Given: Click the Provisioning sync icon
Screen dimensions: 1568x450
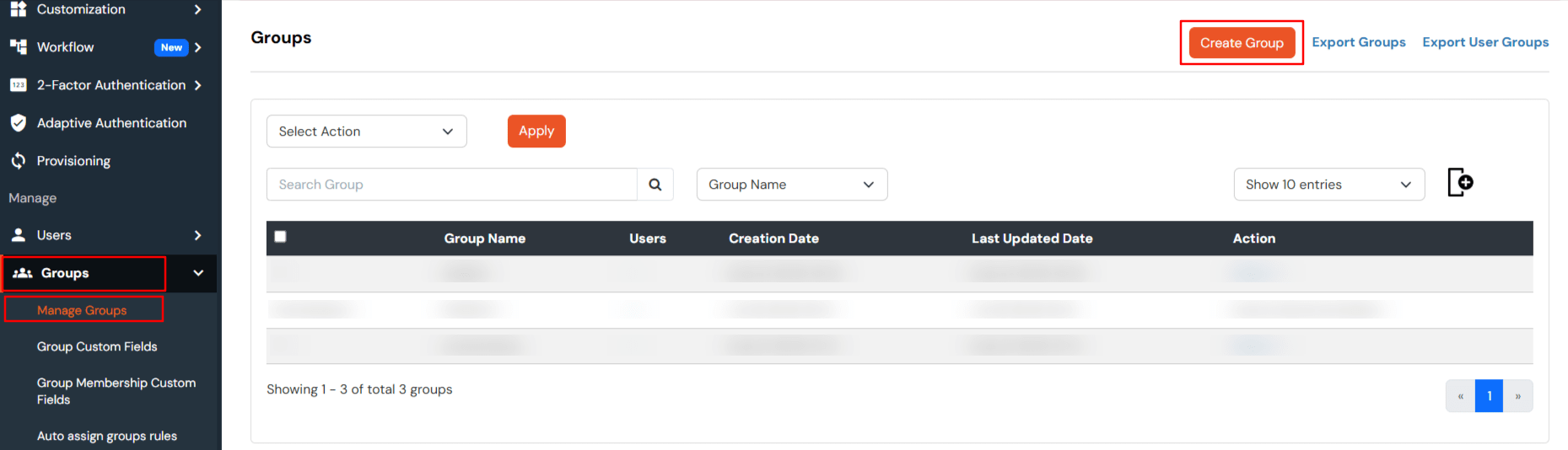Looking at the screenshot, I should (x=18, y=160).
